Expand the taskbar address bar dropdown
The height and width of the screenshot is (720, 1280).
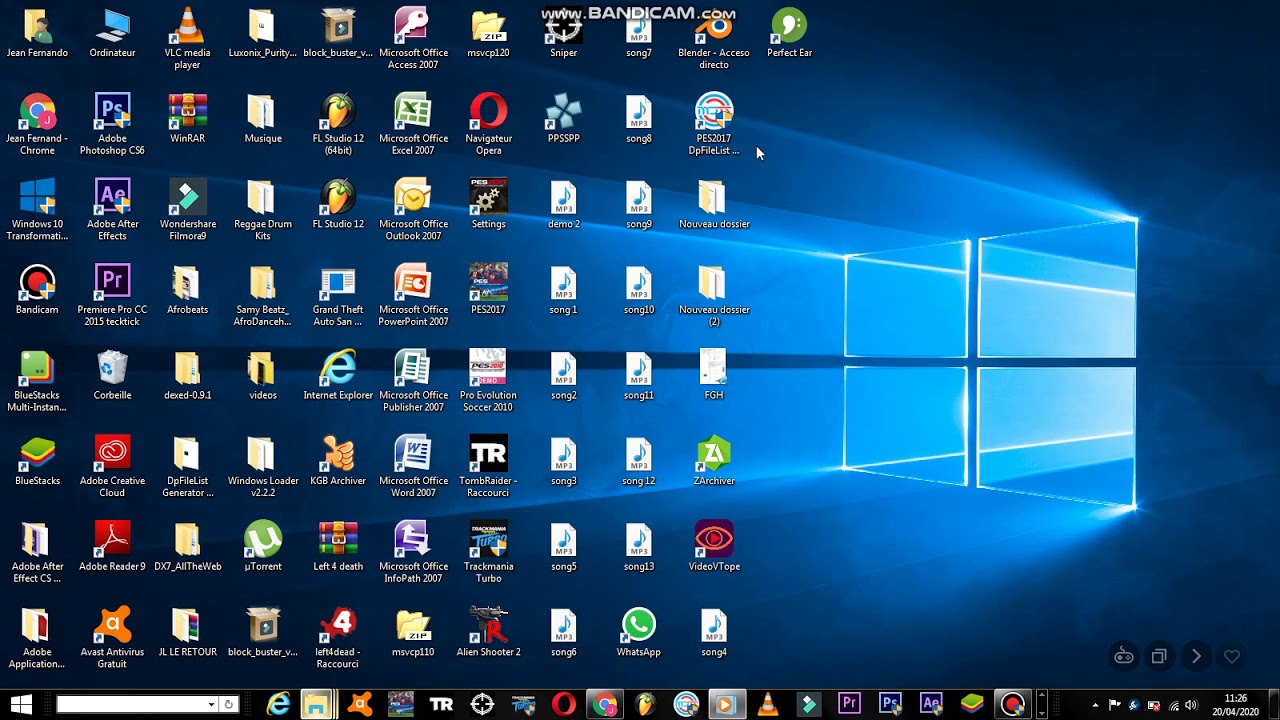point(211,704)
